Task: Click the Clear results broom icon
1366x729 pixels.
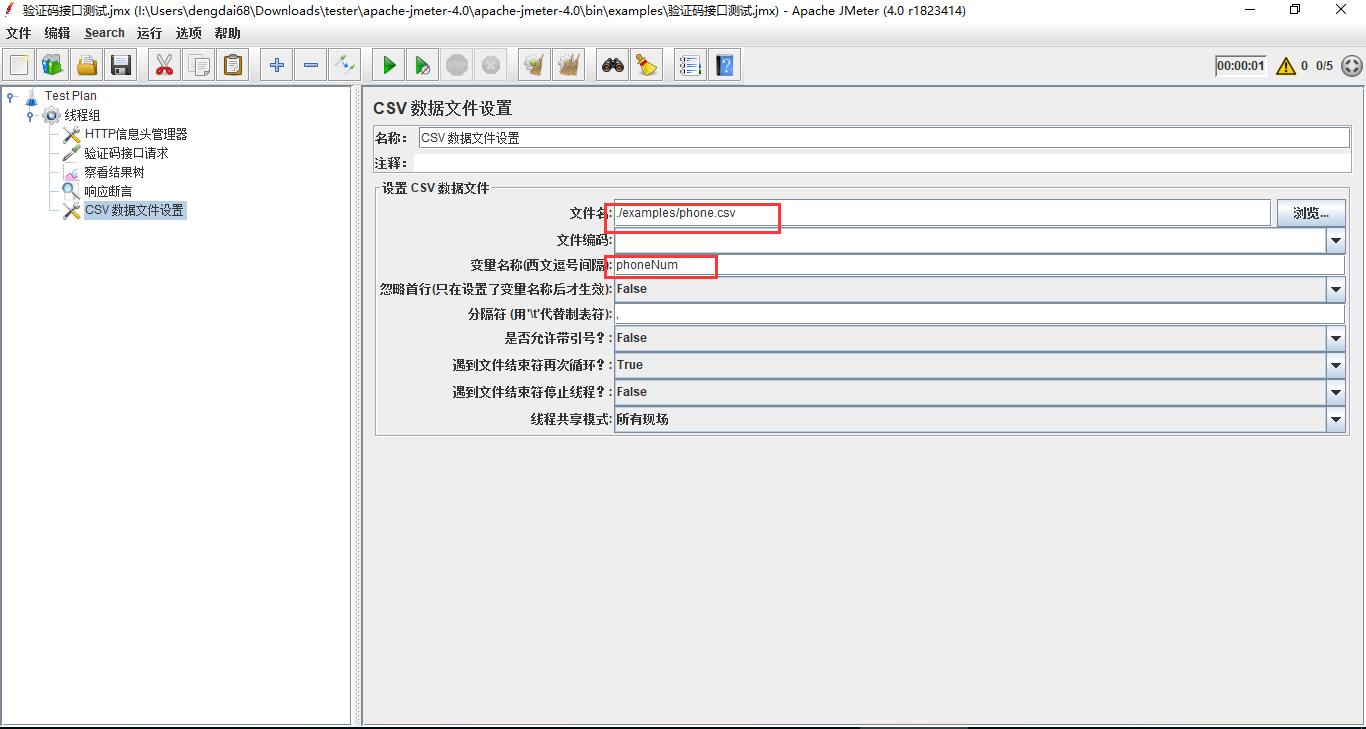Action: coord(535,66)
